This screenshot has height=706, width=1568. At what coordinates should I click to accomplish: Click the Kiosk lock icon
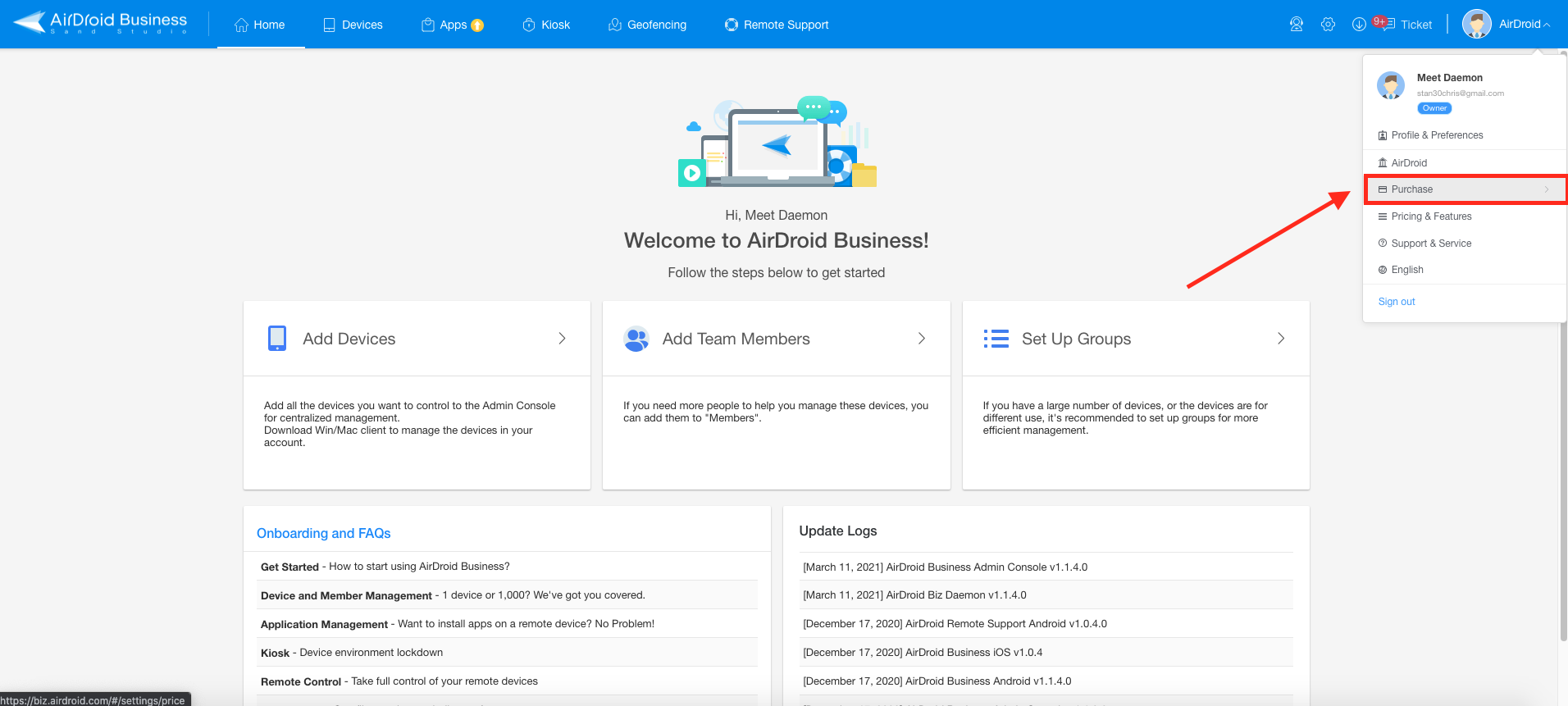coord(529,25)
